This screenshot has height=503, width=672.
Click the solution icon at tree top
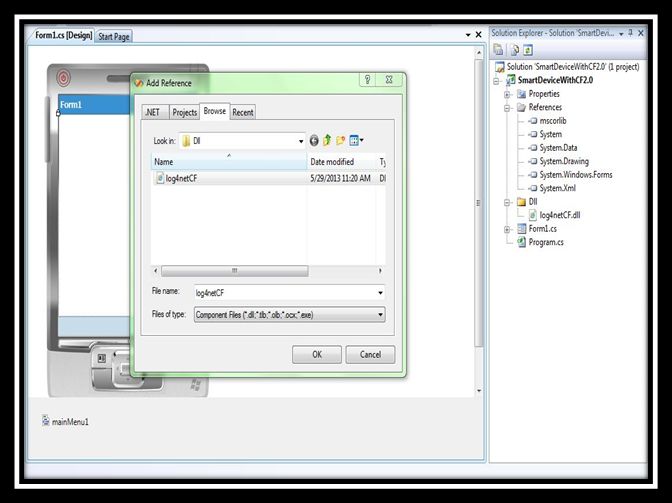[x=500, y=67]
